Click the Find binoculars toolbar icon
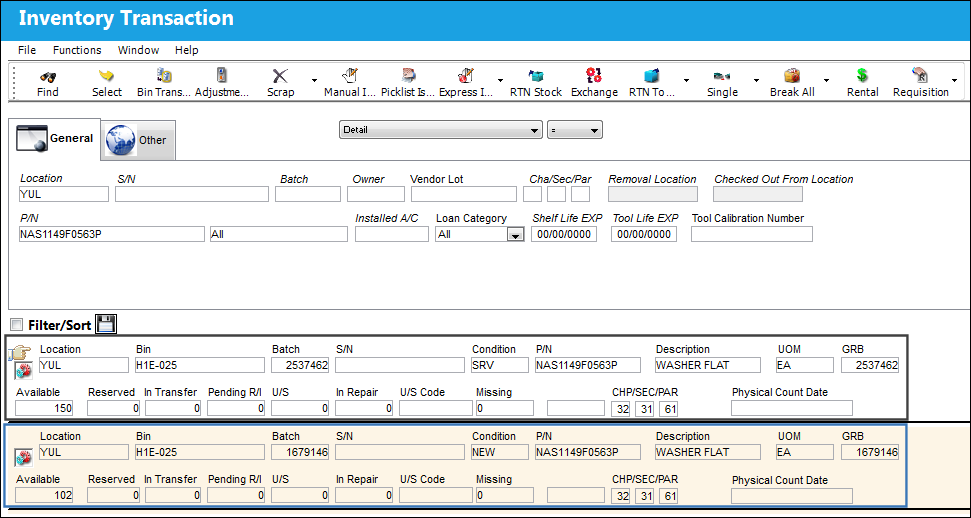 tap(48, 76)
